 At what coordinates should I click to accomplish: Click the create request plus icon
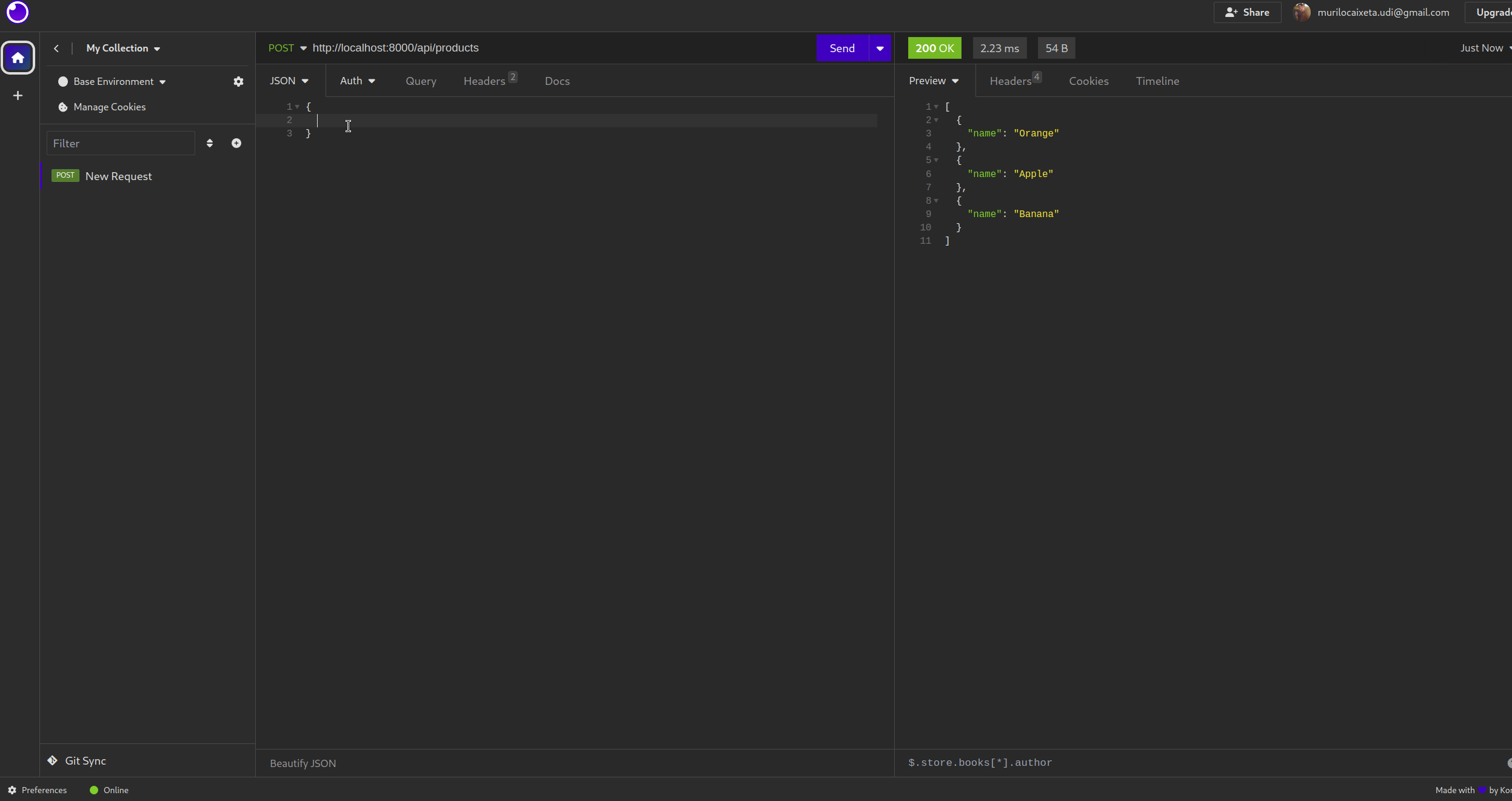[x=236, y=143]
